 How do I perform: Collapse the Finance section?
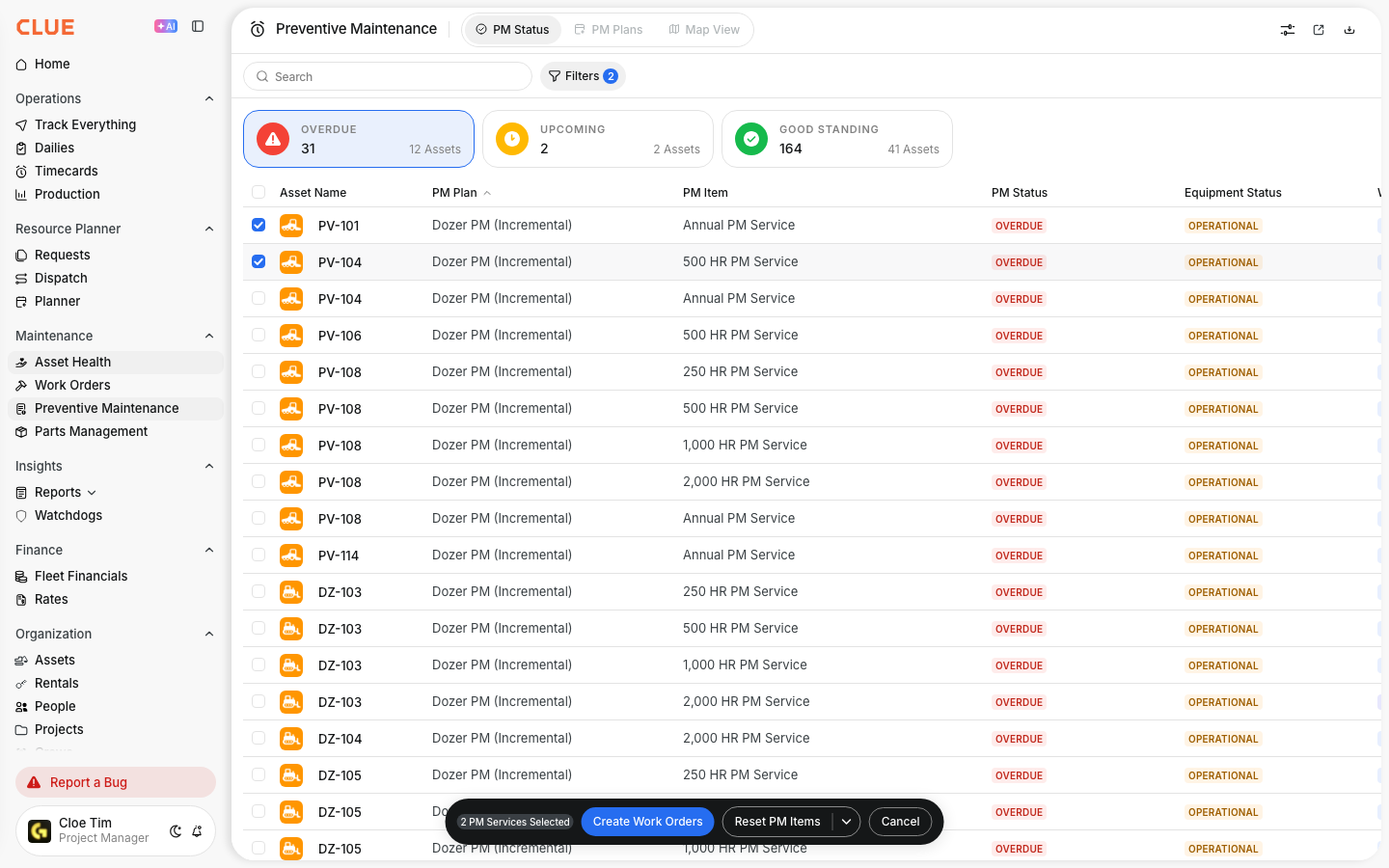point(209,550)
